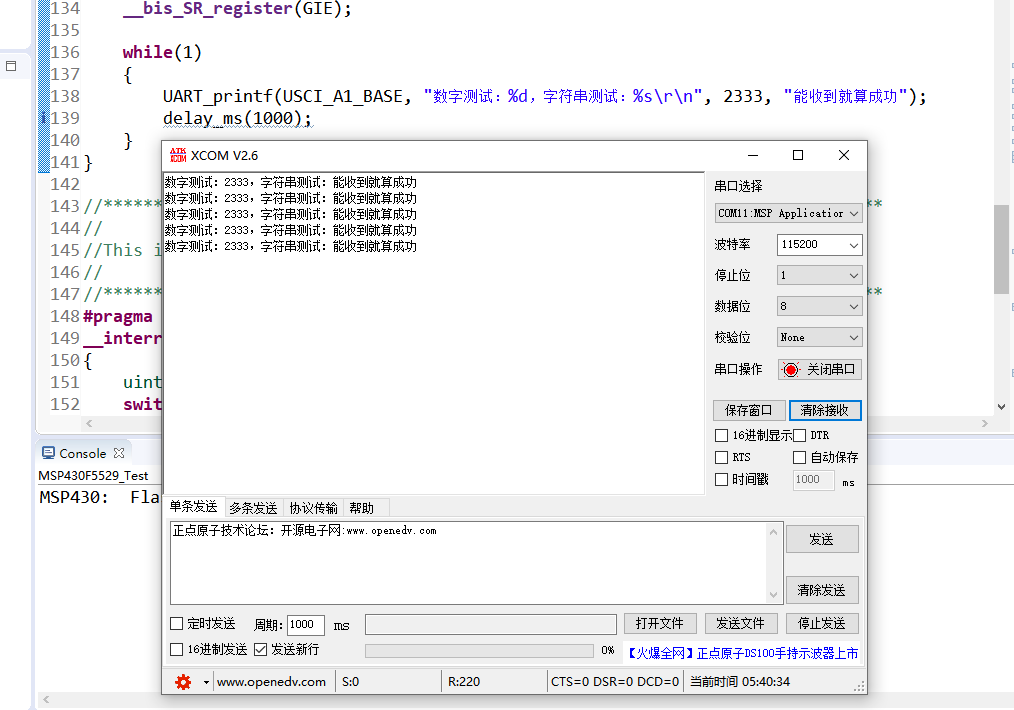The width and height of the screenshot is (1014, 710).
Task: Uncheck 发送新行 checkbox
Action: pos(260,649)
